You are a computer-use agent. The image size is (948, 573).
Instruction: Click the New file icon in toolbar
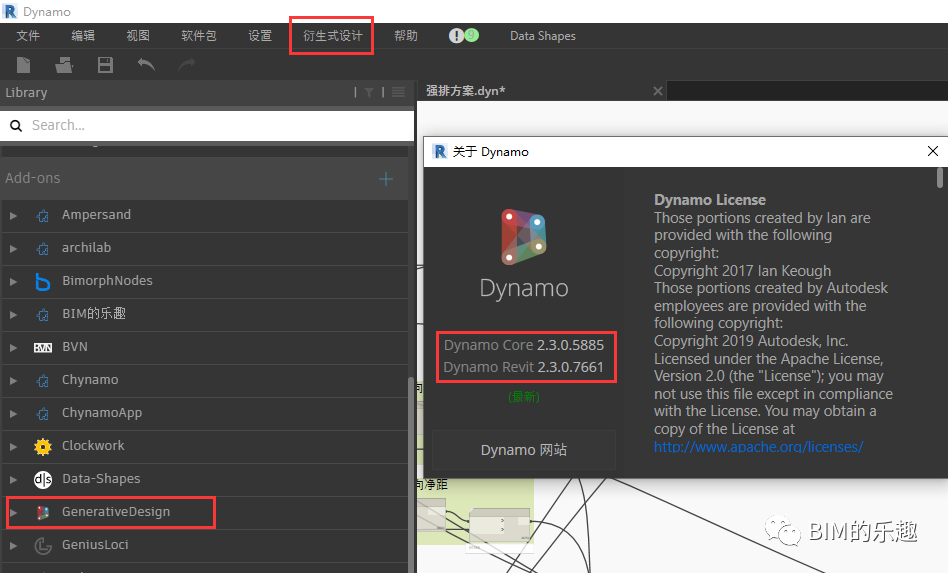coord(24,65)
